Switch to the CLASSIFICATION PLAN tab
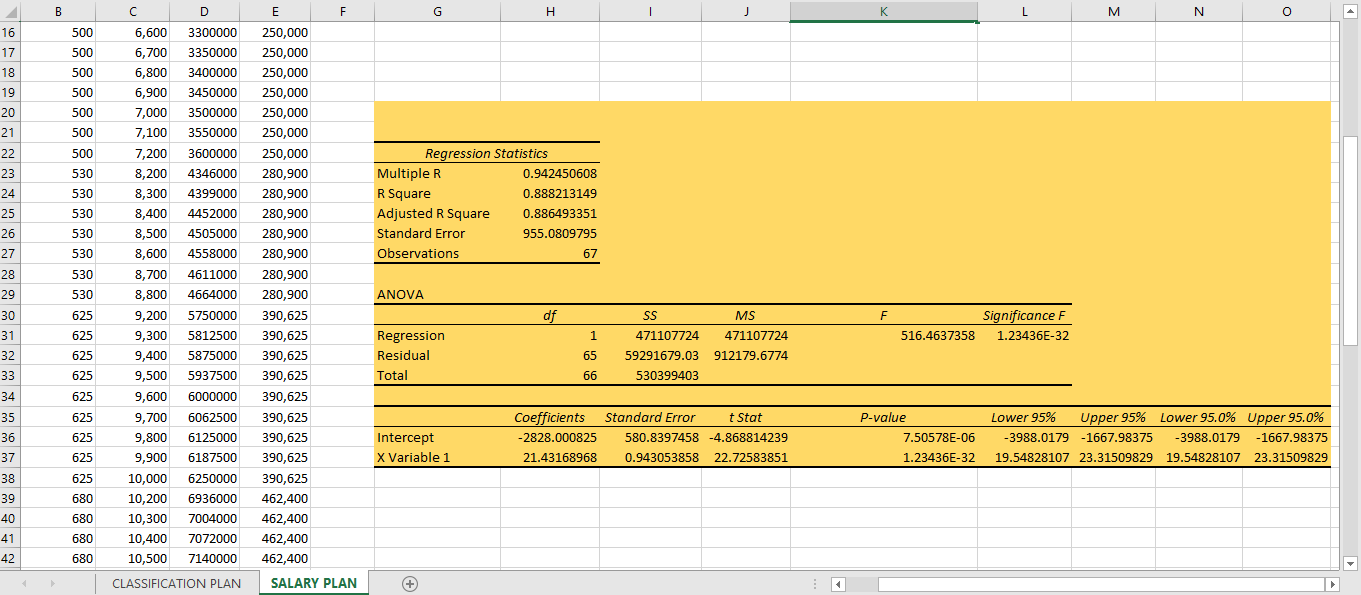 (176, 583)
